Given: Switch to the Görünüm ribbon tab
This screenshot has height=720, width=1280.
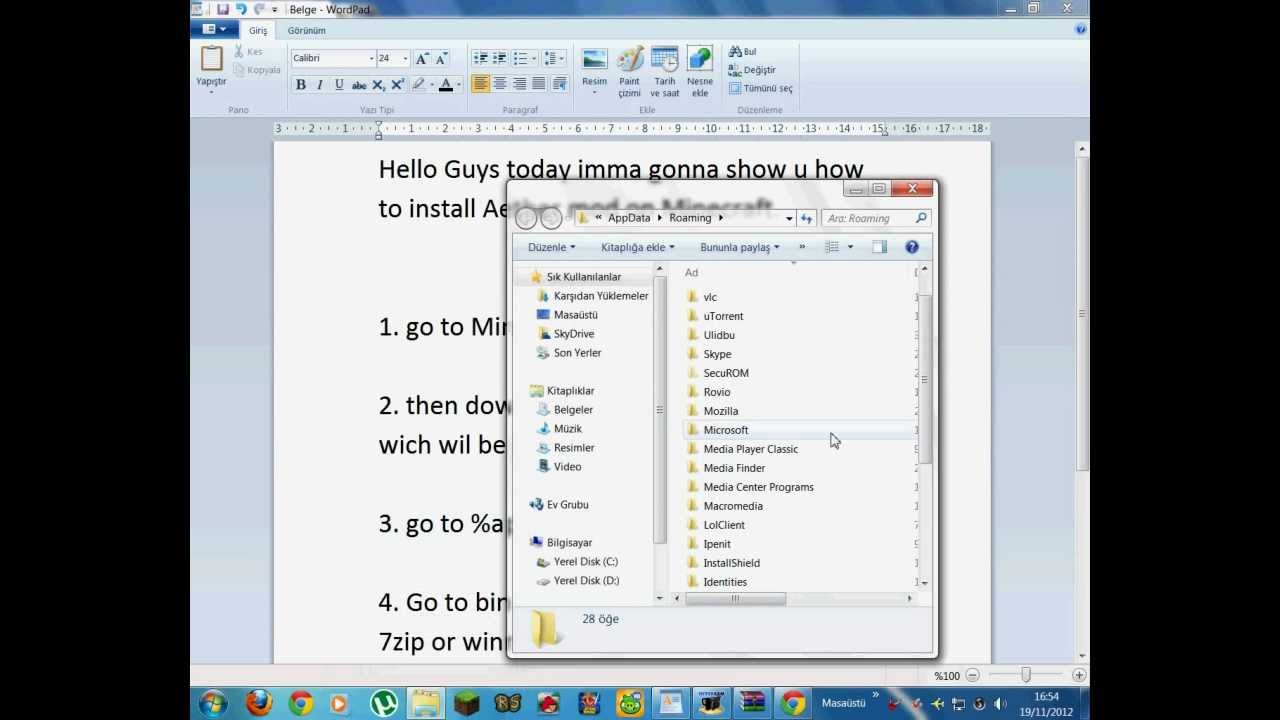Looking at the screenshot, I should click(307, 31).
